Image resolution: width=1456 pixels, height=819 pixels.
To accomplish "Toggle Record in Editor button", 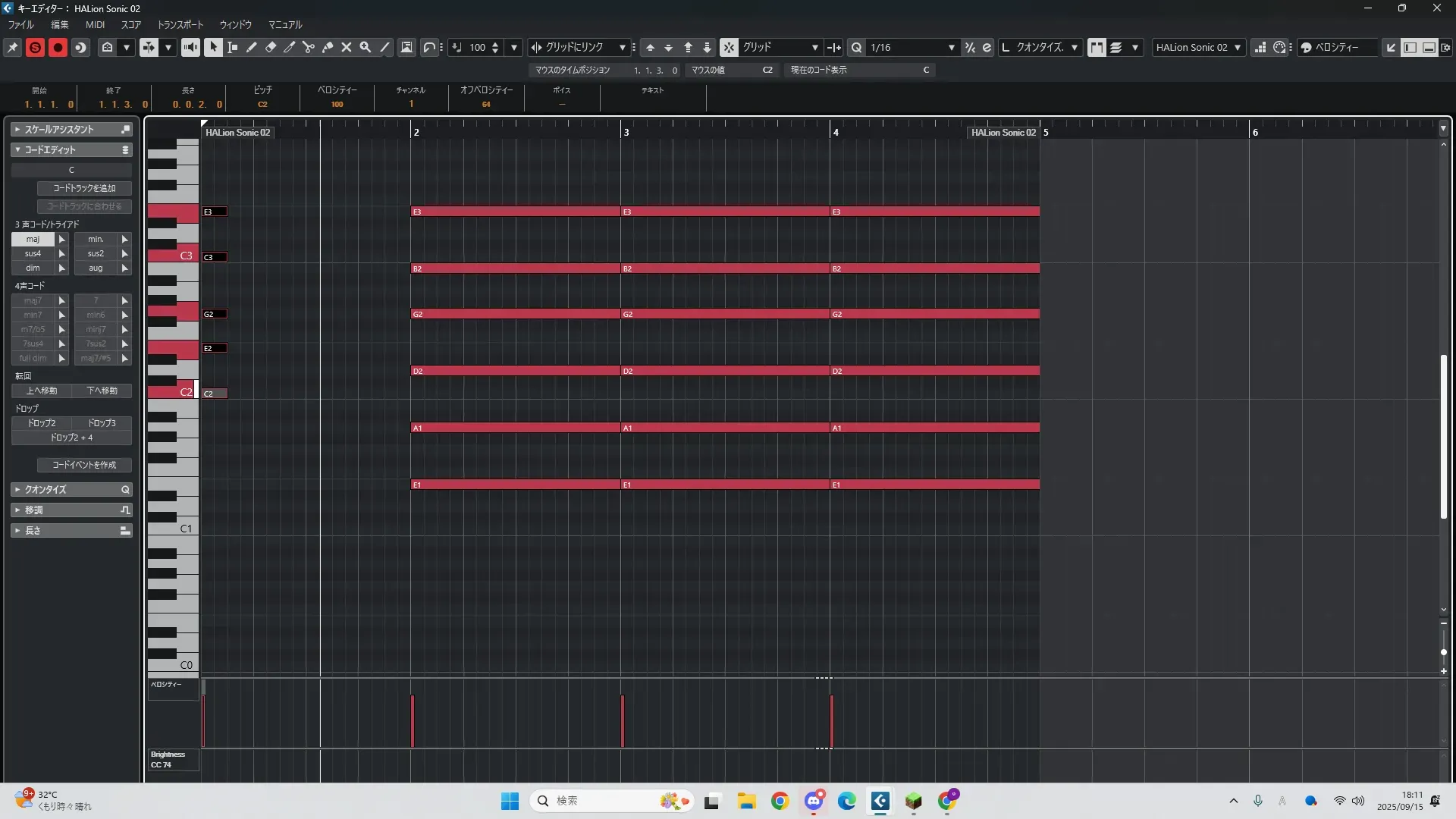I will click(x=58, y=47).
